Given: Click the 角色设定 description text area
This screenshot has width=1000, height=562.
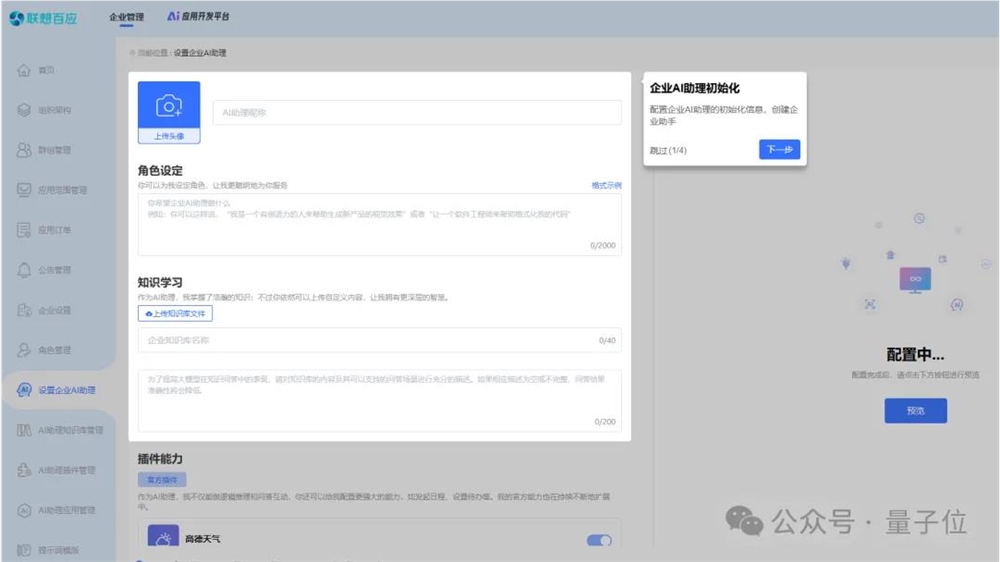Looking at the screenshot, I should [x=379, y=225].
